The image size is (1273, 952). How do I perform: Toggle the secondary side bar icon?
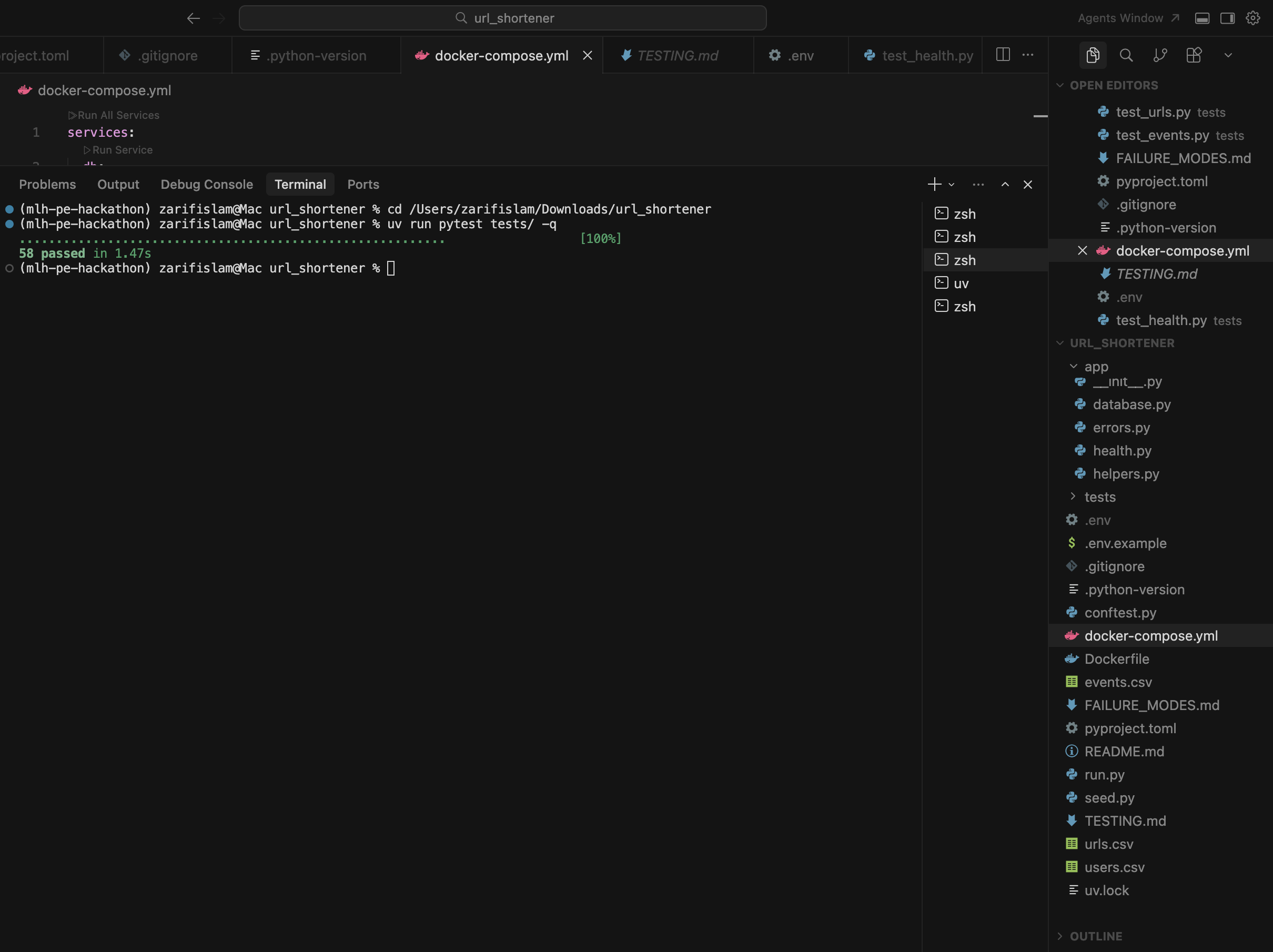point(1228,18)
